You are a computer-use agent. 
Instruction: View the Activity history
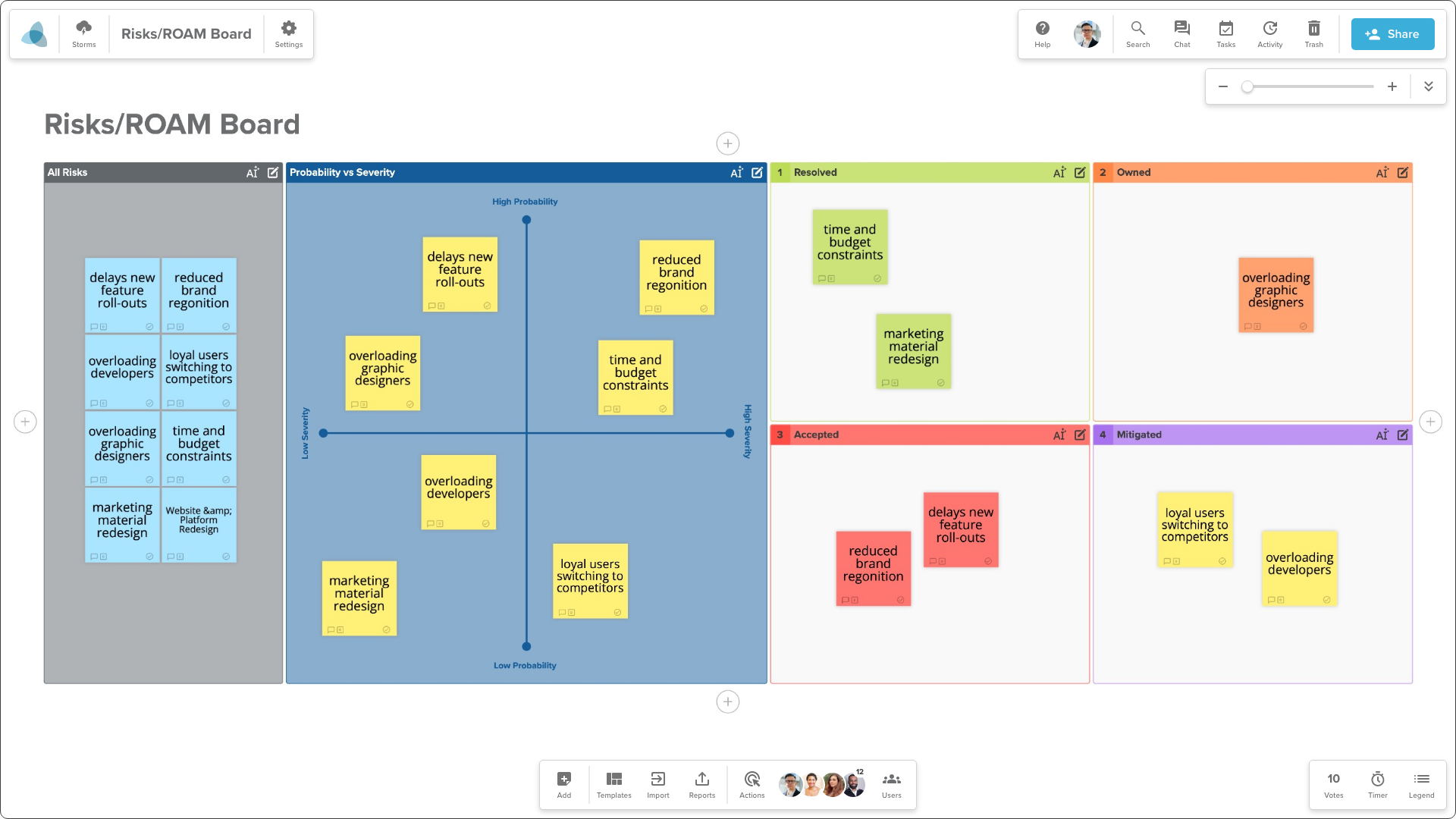(1269, 34)
